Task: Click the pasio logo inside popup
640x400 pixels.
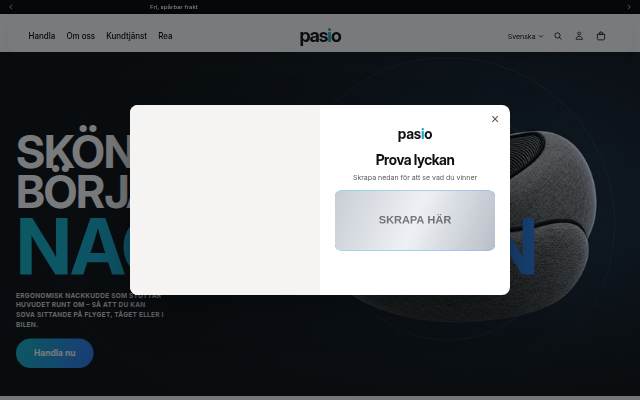Action: (x=415, y=134)
